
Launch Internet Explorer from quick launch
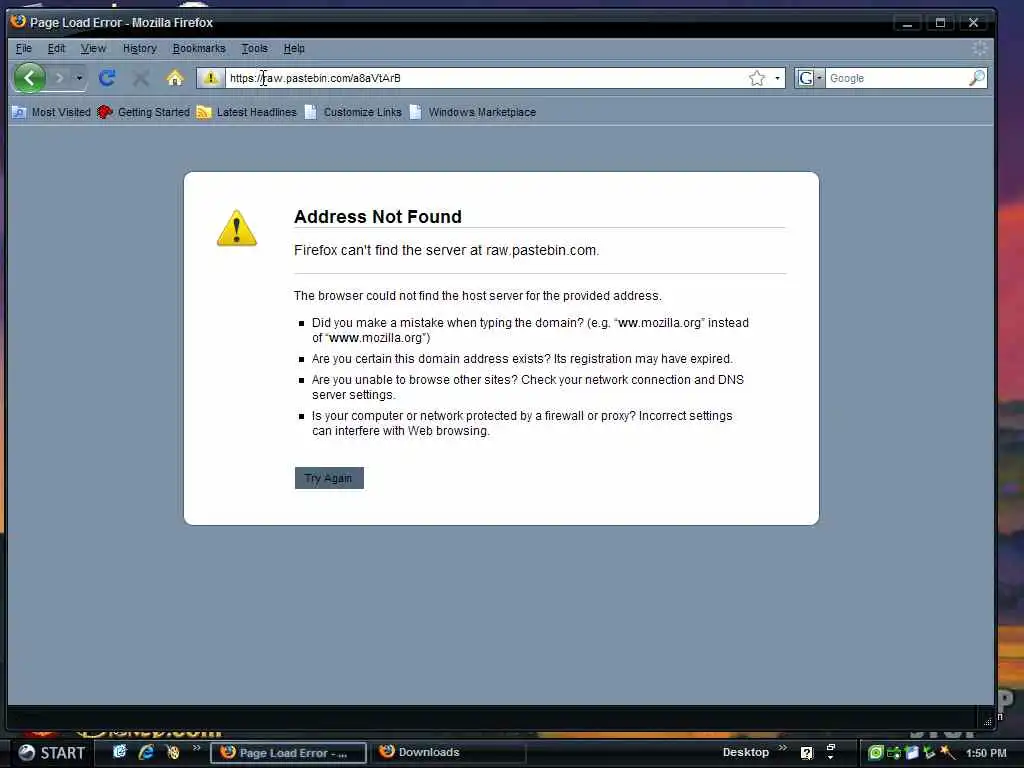click(x=146, y=752)
